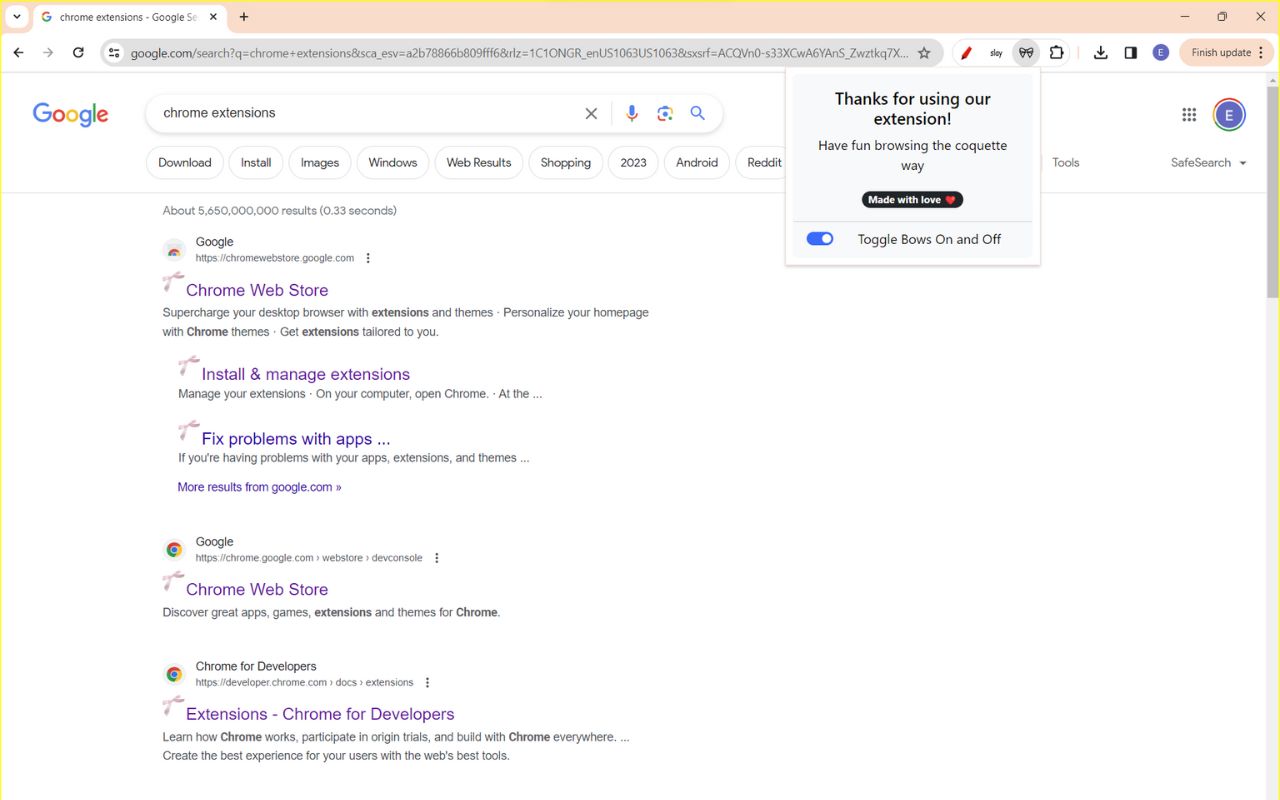Select the Windows filter chip
This screenshot has width=1280, height=800.
pyautogui.click(x=393, y=163)
